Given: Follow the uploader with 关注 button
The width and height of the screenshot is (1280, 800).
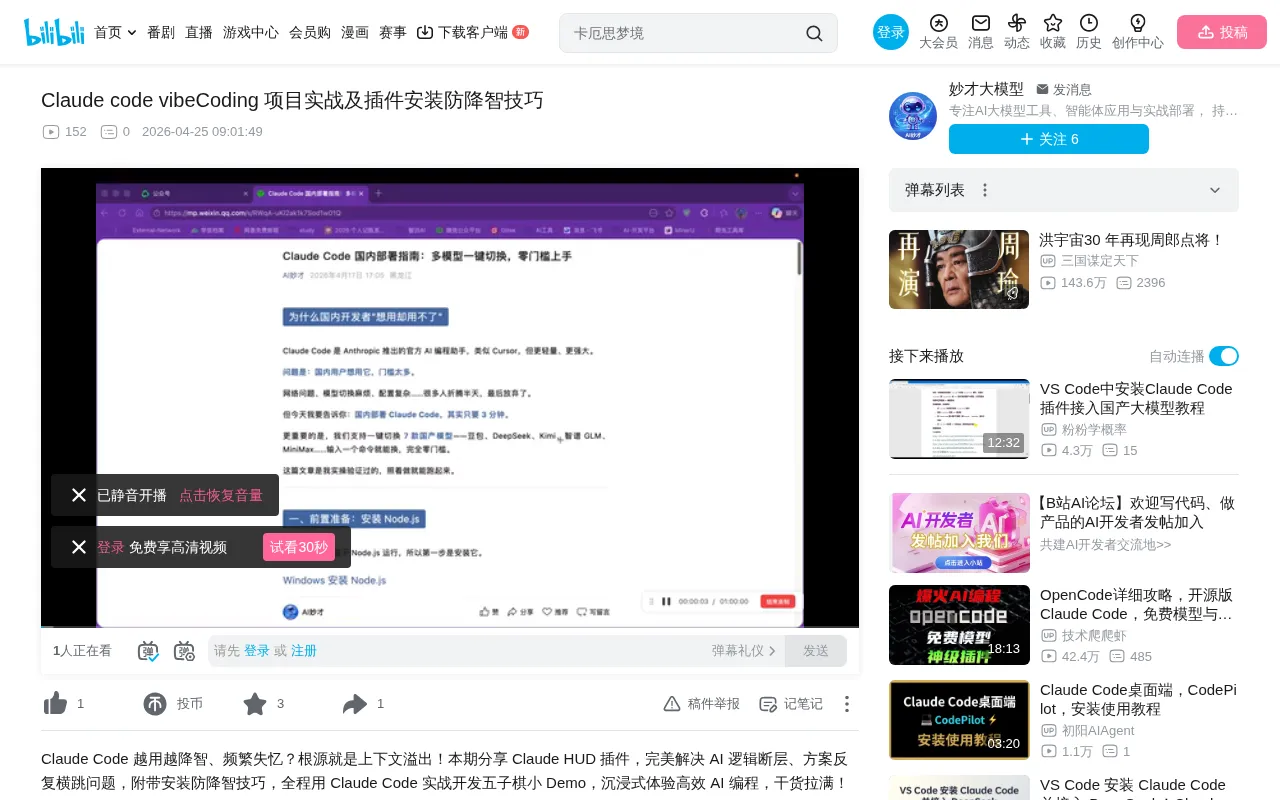Looking at the screenshot, I should 1049,139.
